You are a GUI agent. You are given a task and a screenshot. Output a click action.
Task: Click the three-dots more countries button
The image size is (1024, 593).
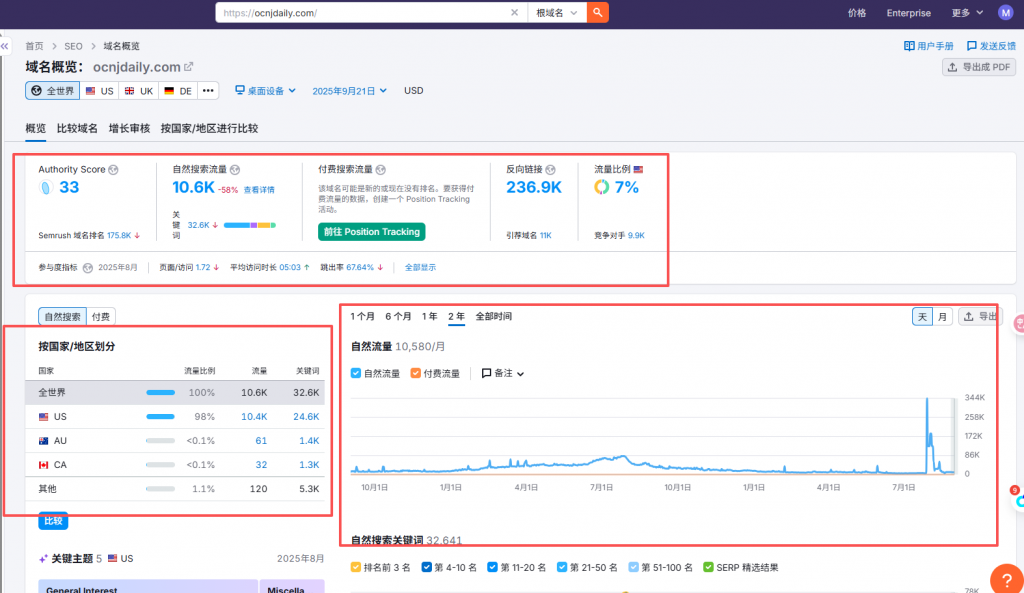click(x=208, y=91)
